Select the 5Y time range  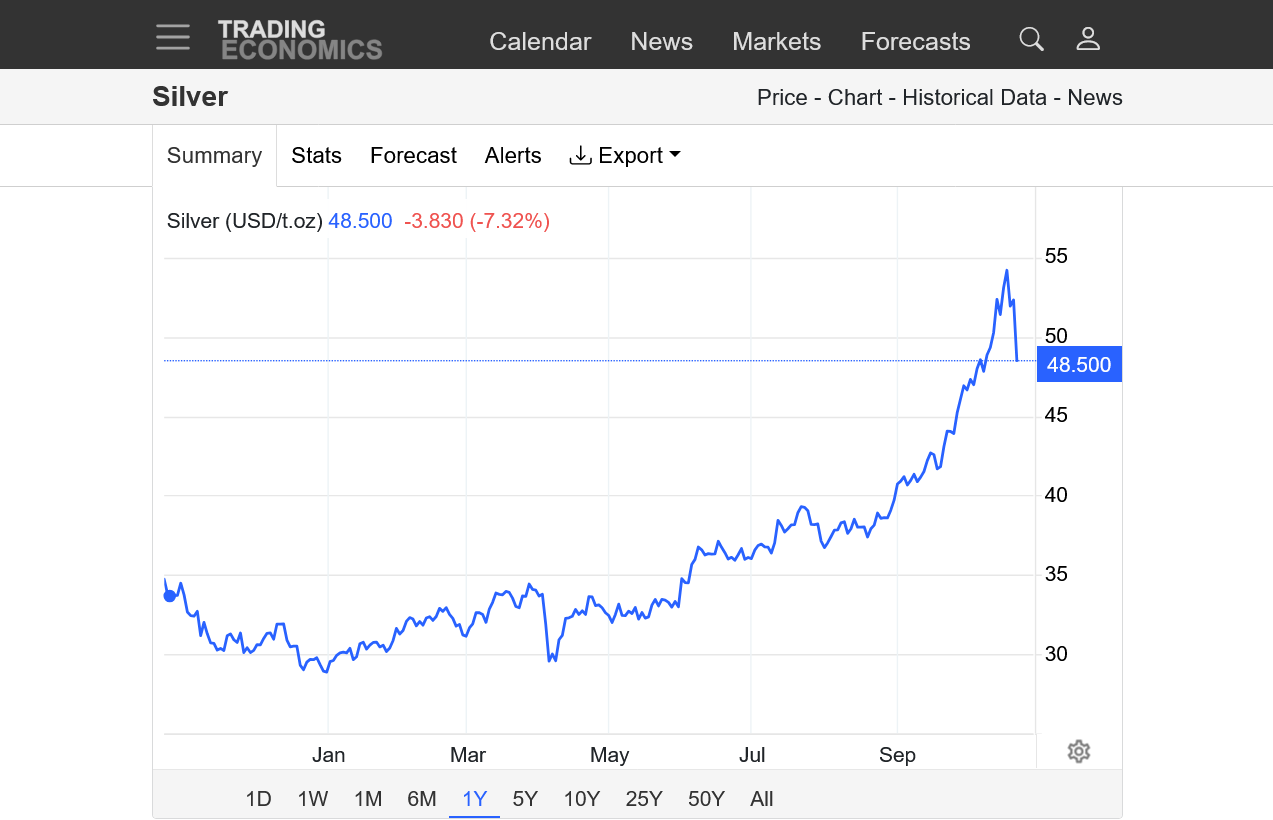tap(525, 799)
